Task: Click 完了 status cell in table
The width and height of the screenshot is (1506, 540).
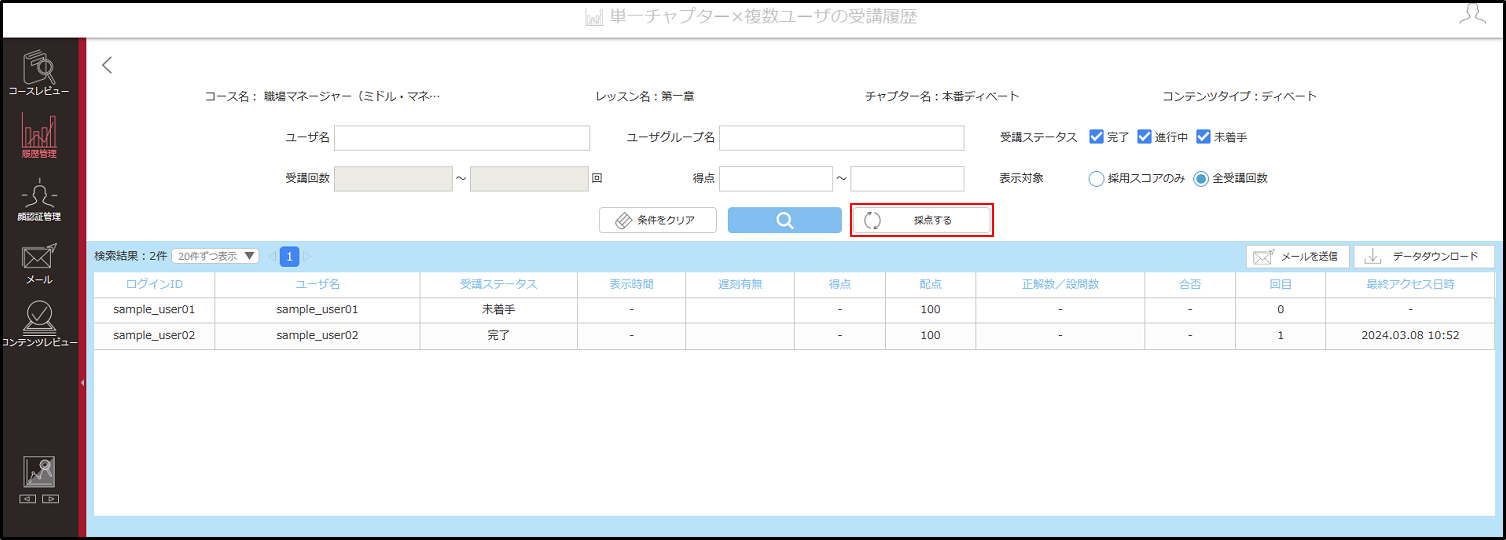Action: point(498,336)
